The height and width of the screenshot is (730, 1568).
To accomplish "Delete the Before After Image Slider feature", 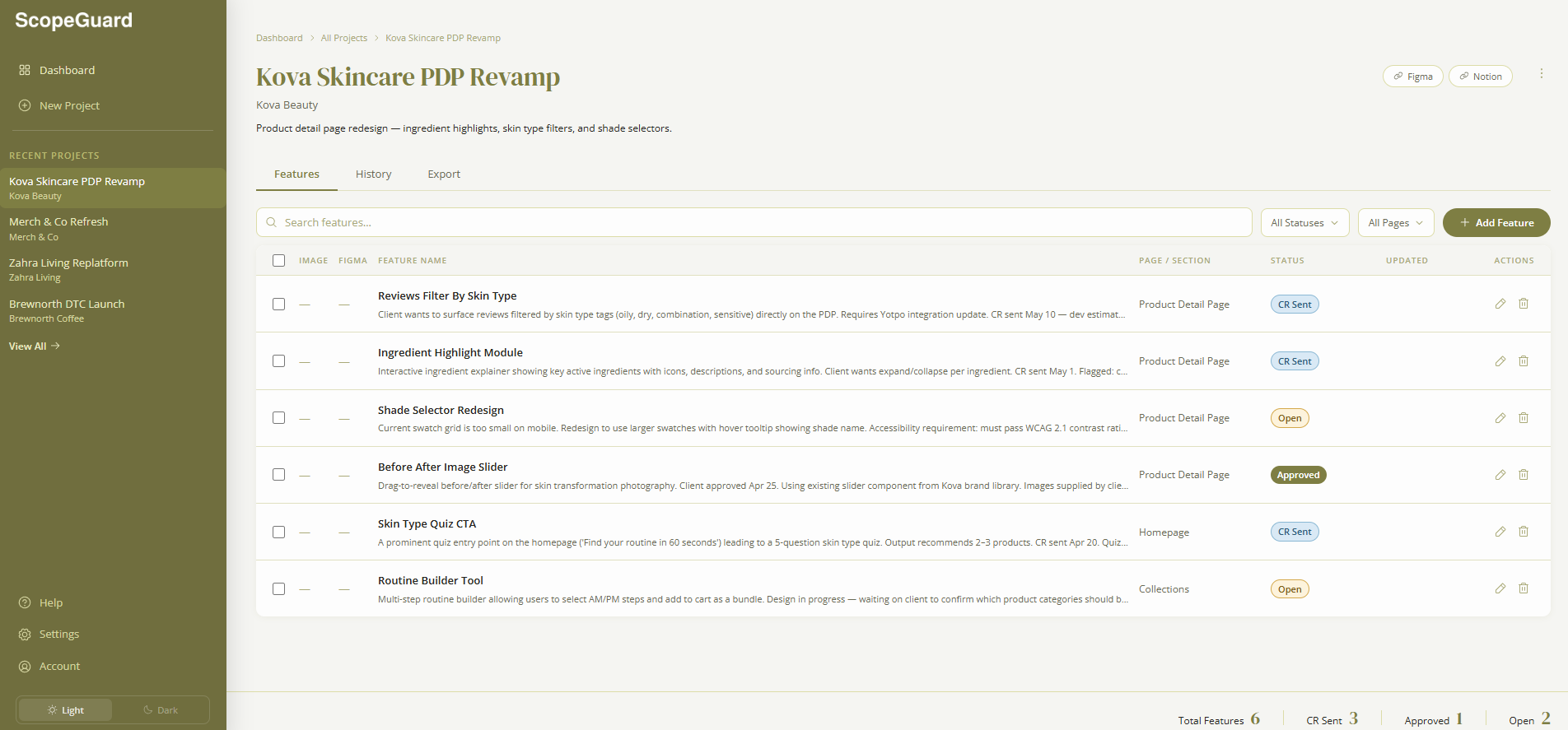I will pyautogui.click(x=1524, y=475).
